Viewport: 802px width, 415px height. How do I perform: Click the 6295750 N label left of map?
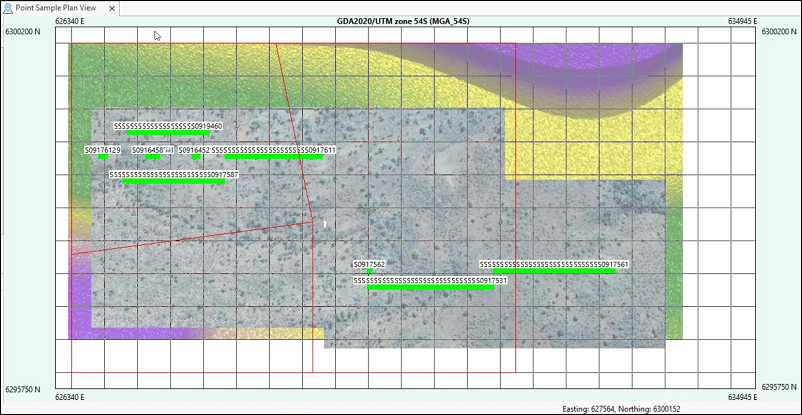click(23, 389)
